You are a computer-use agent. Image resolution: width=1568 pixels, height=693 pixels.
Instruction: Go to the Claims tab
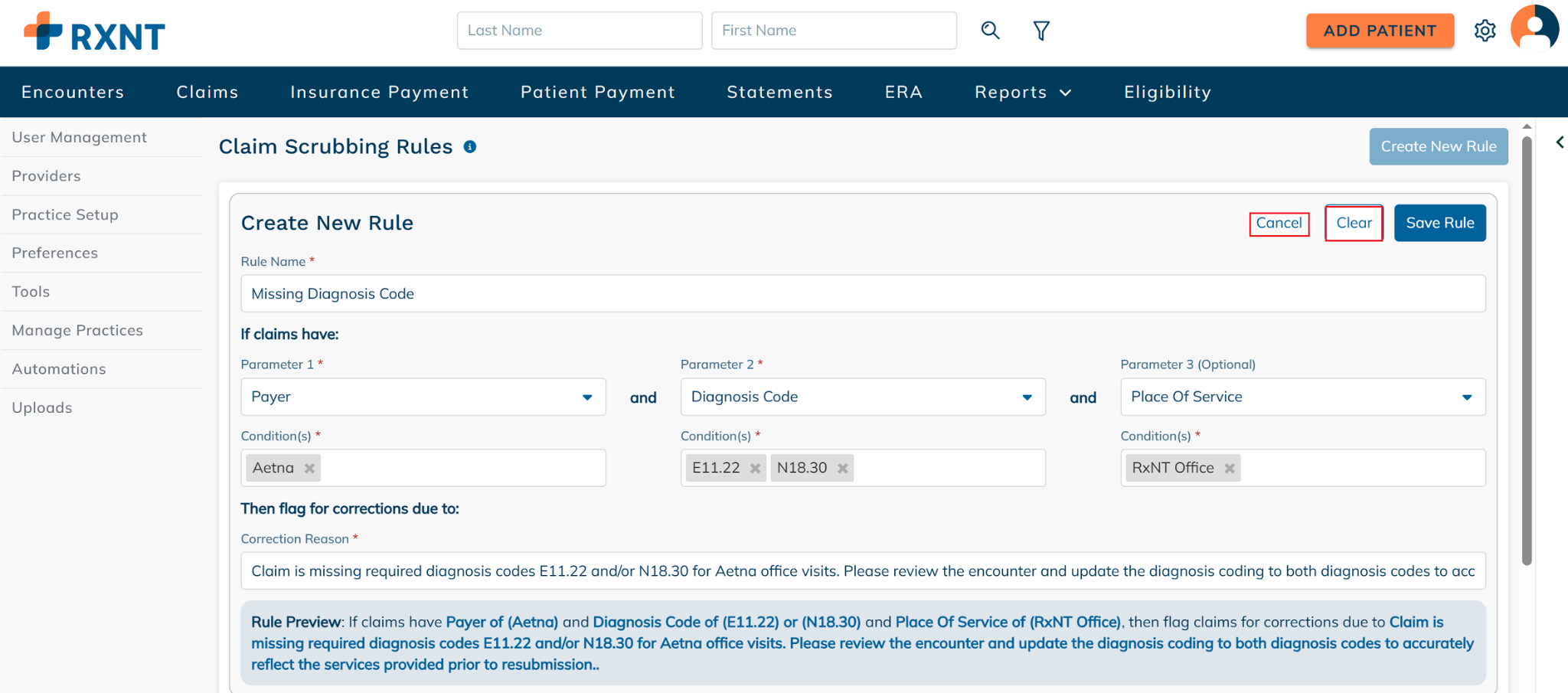click(x=207, y=93)
